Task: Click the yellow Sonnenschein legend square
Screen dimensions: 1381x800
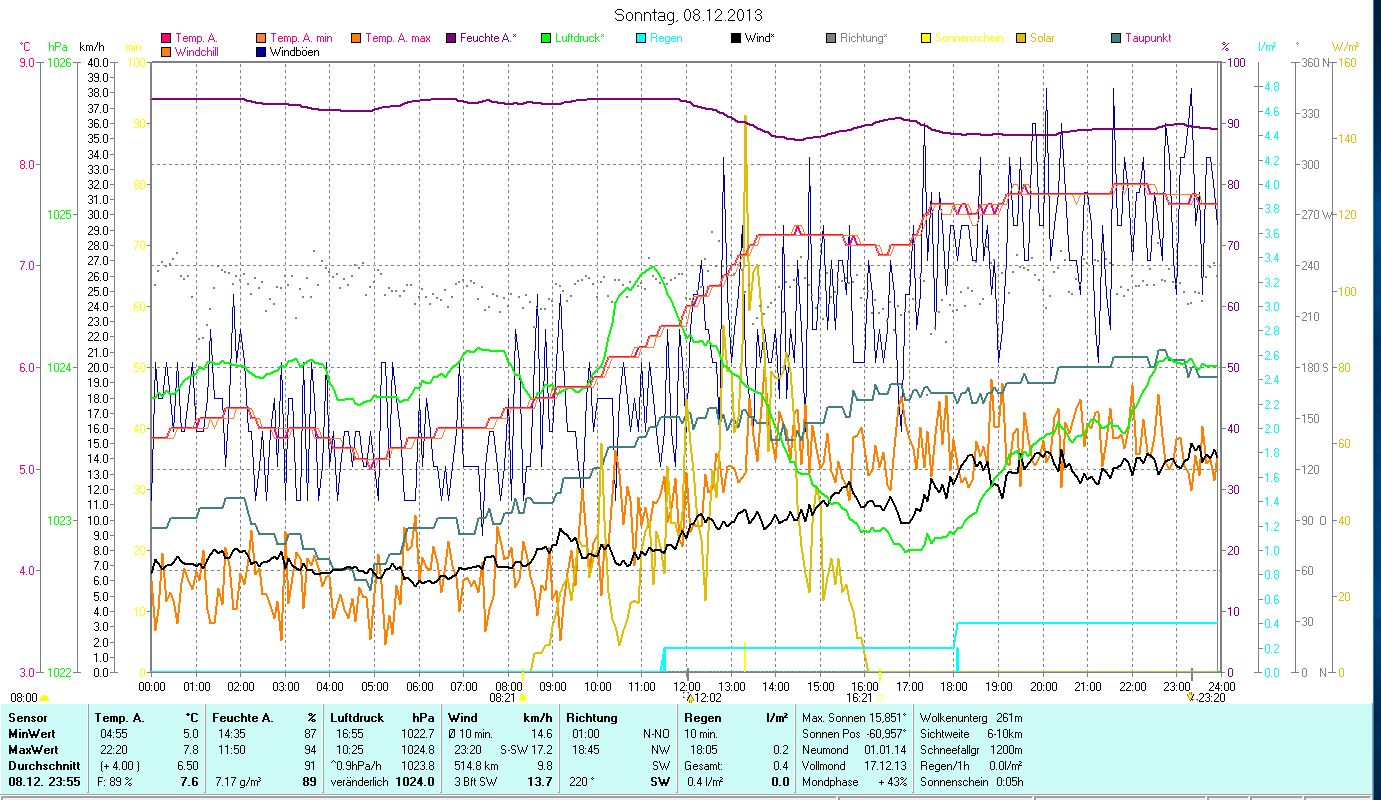Action: 926,39
